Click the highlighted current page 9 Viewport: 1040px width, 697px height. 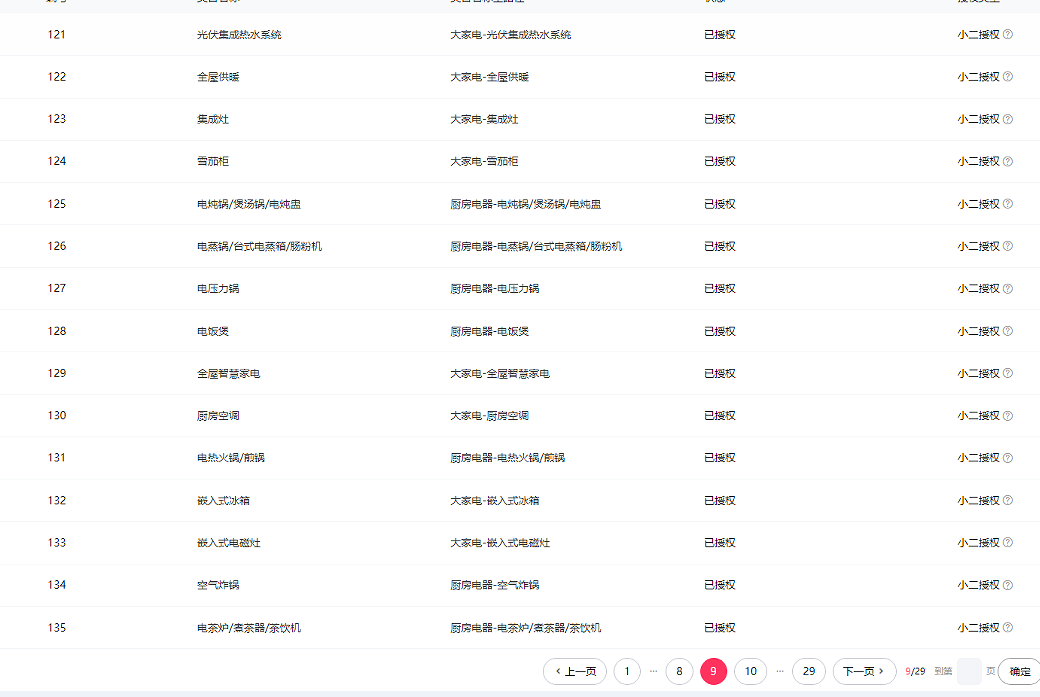tap(713, 672)
